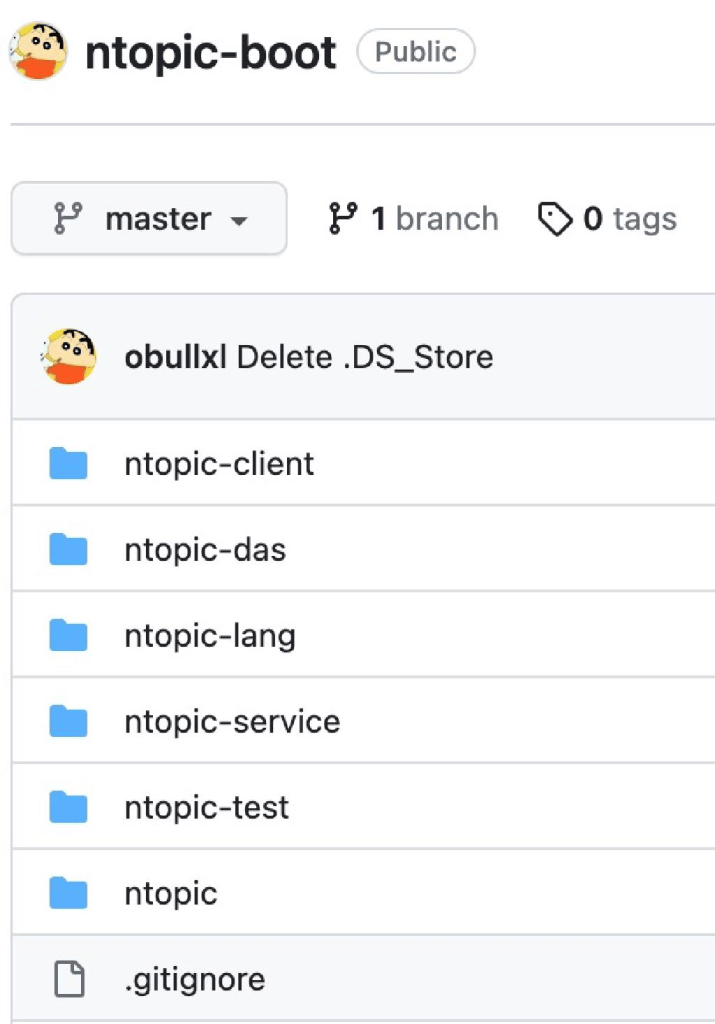Screen dimensions: 715x1024
Task: Click the repository owner avatar beside ntopic-boot
Action: pos(39,50)
